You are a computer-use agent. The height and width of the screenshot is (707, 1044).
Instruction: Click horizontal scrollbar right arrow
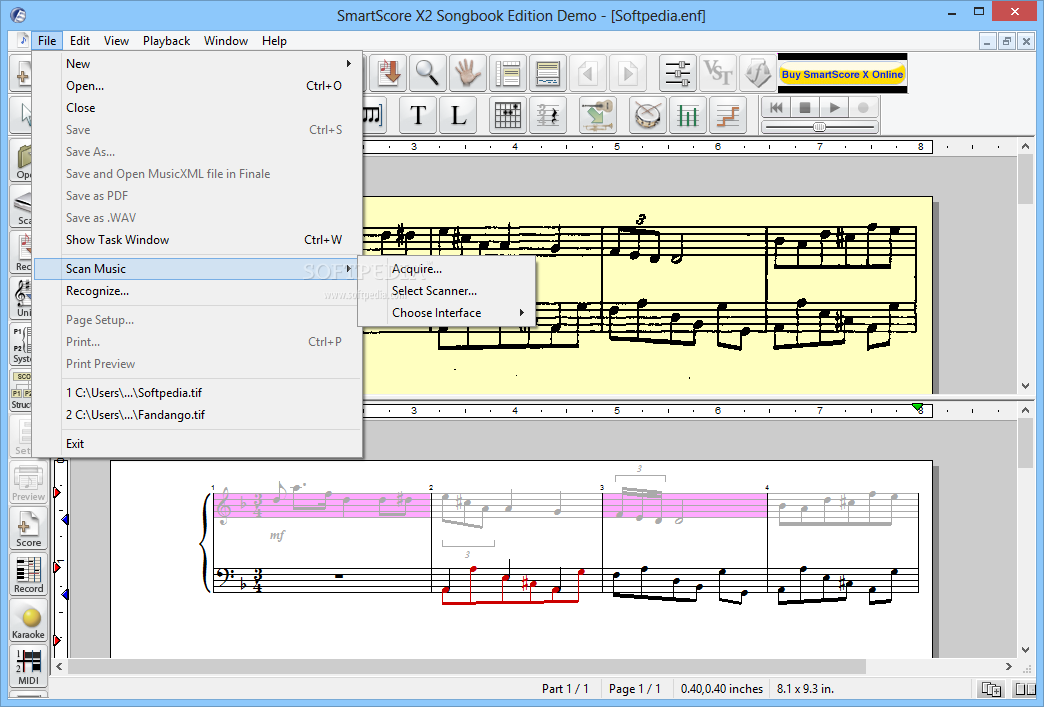(1009, 666)
